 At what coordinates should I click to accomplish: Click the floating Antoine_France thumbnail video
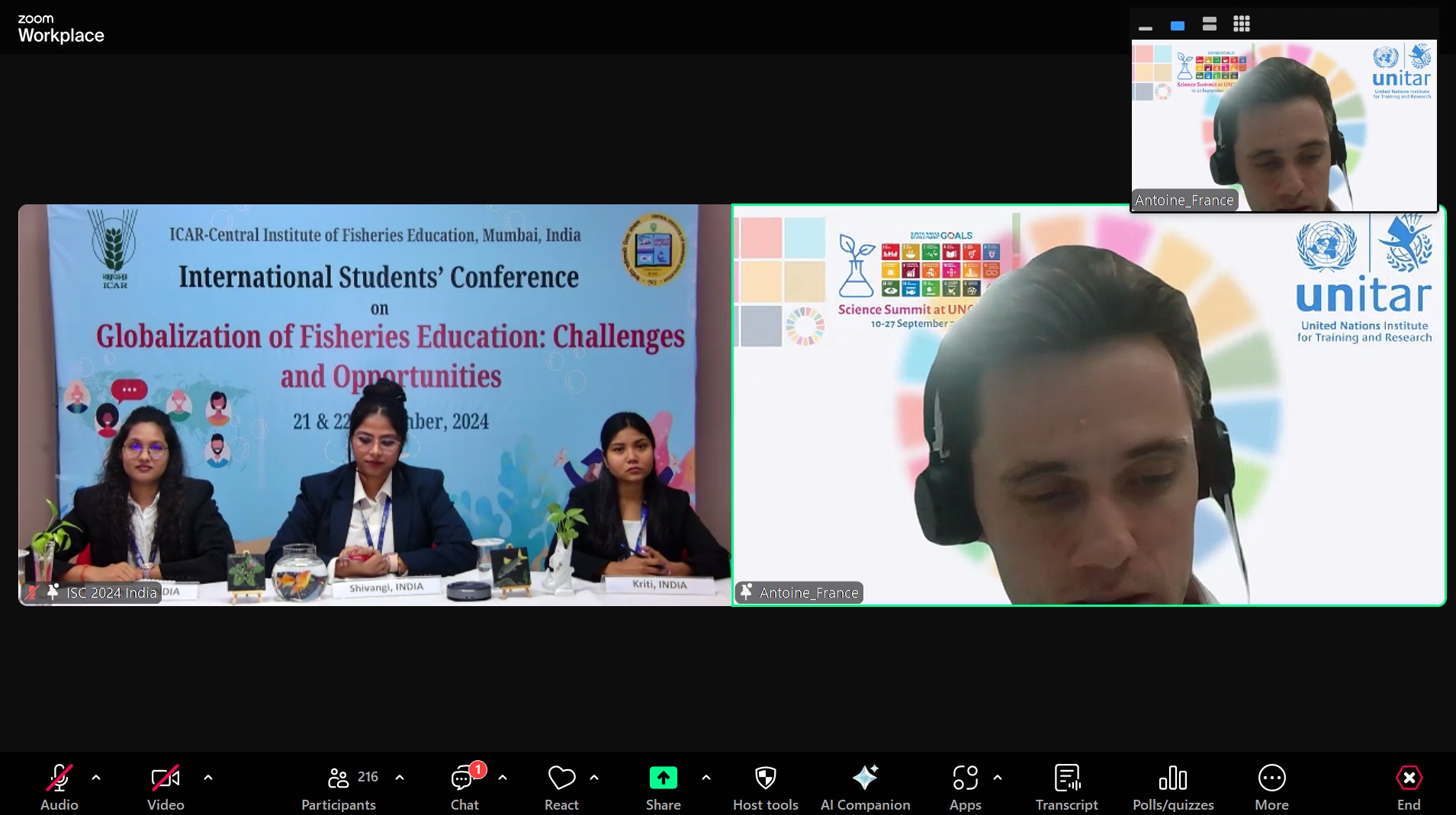click(x=1284, y=126)
